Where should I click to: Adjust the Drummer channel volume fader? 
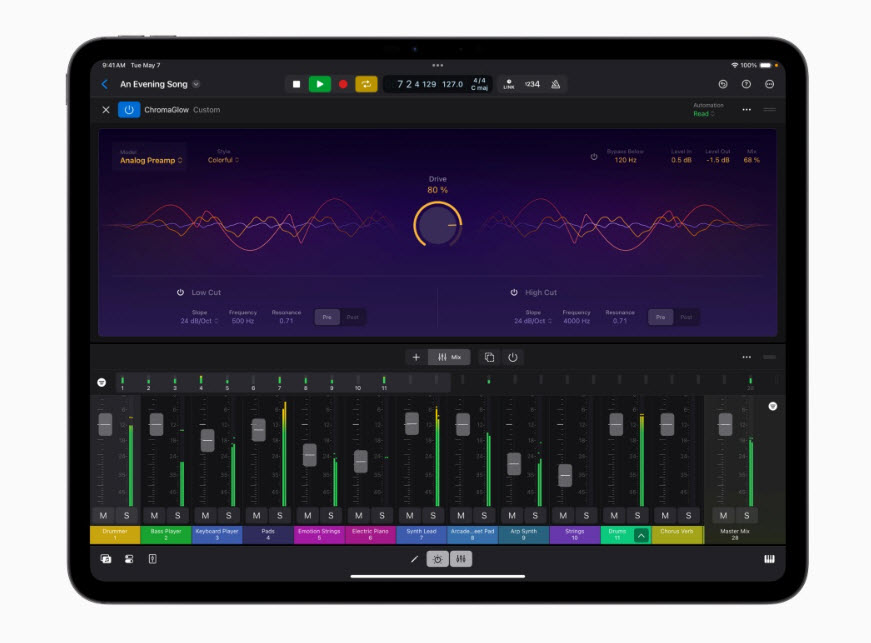click(x=105, y=425)
